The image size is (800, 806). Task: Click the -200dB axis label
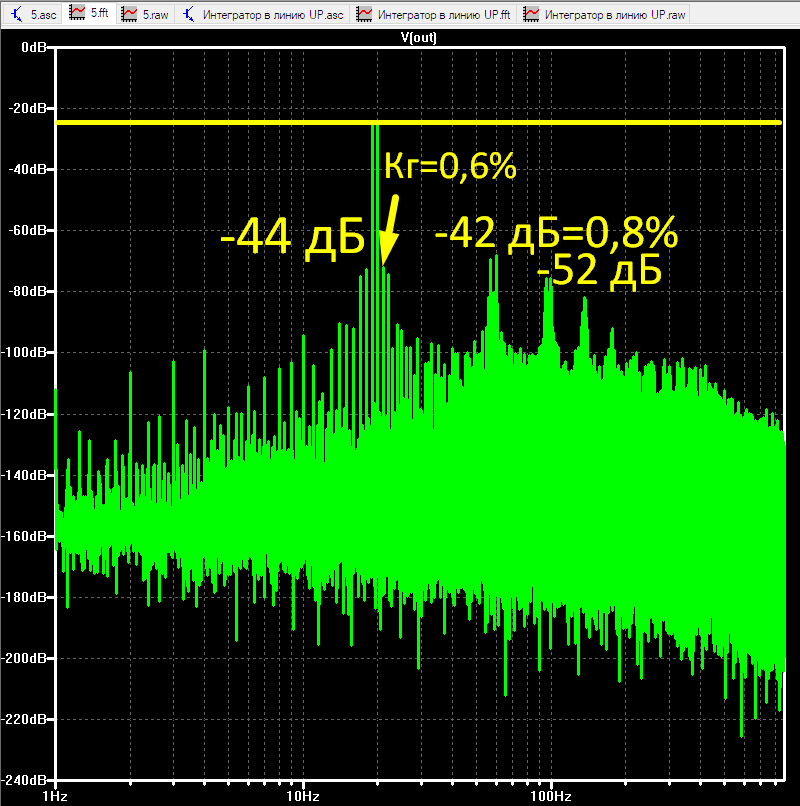(24, 658)
